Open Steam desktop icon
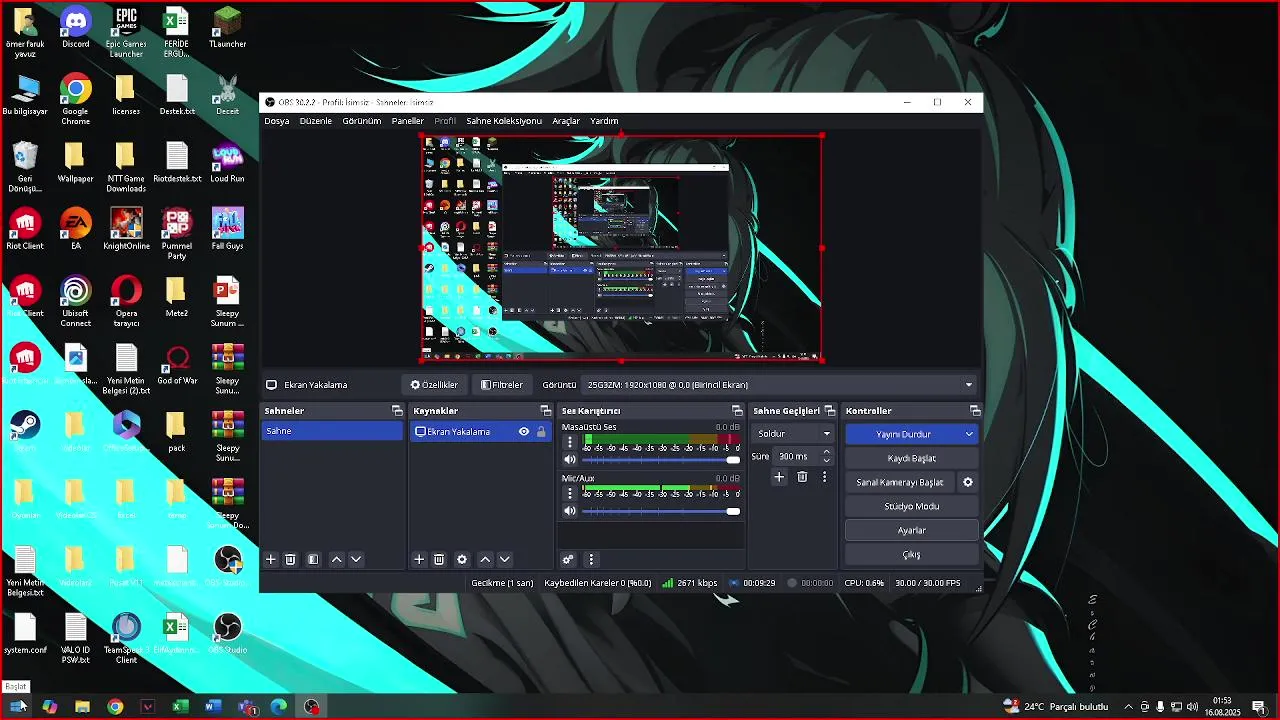Viewport: 1280px width, 720px height. click(x=25, y=430)
